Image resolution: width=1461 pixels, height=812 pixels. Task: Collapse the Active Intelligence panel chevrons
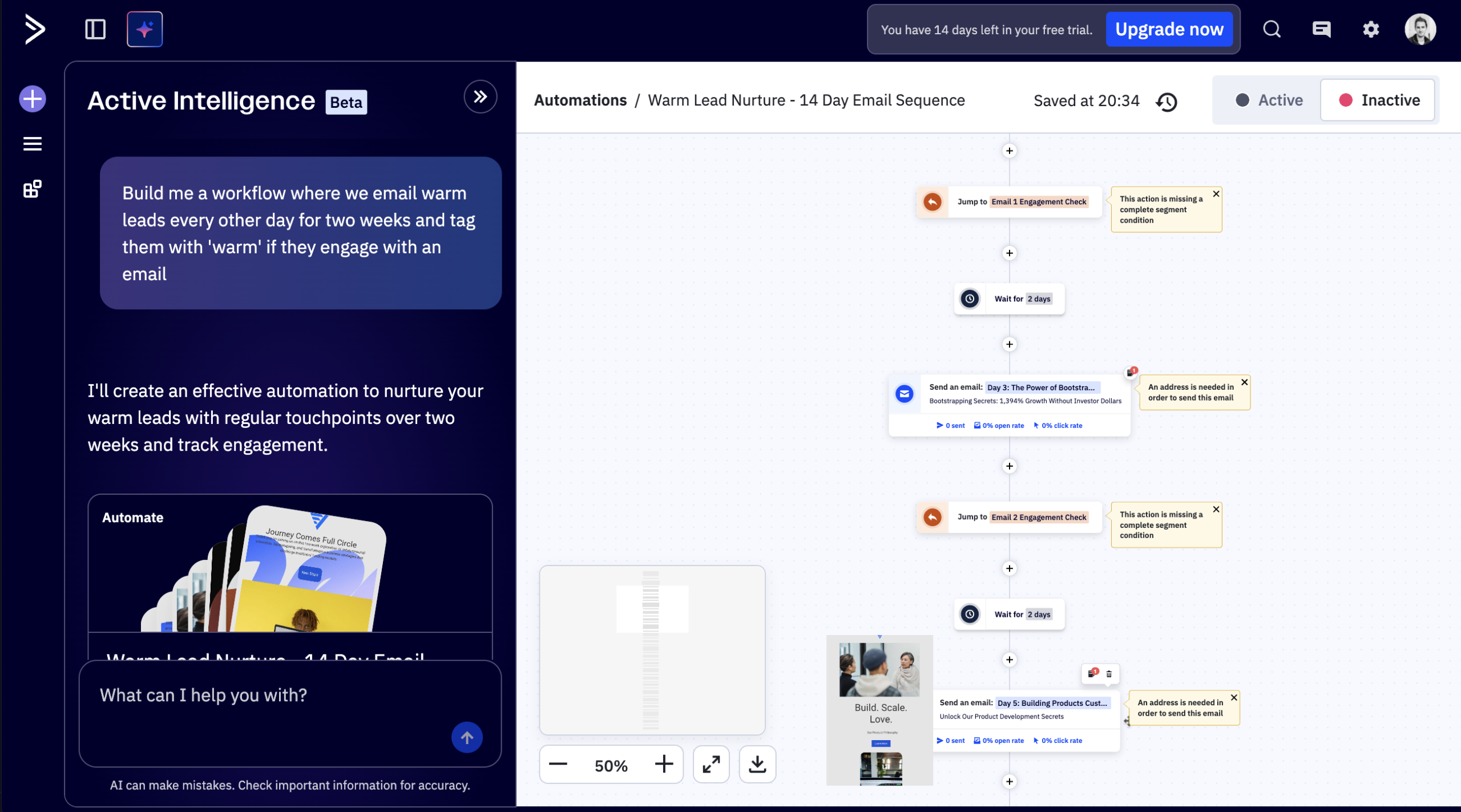pos(480,97)
